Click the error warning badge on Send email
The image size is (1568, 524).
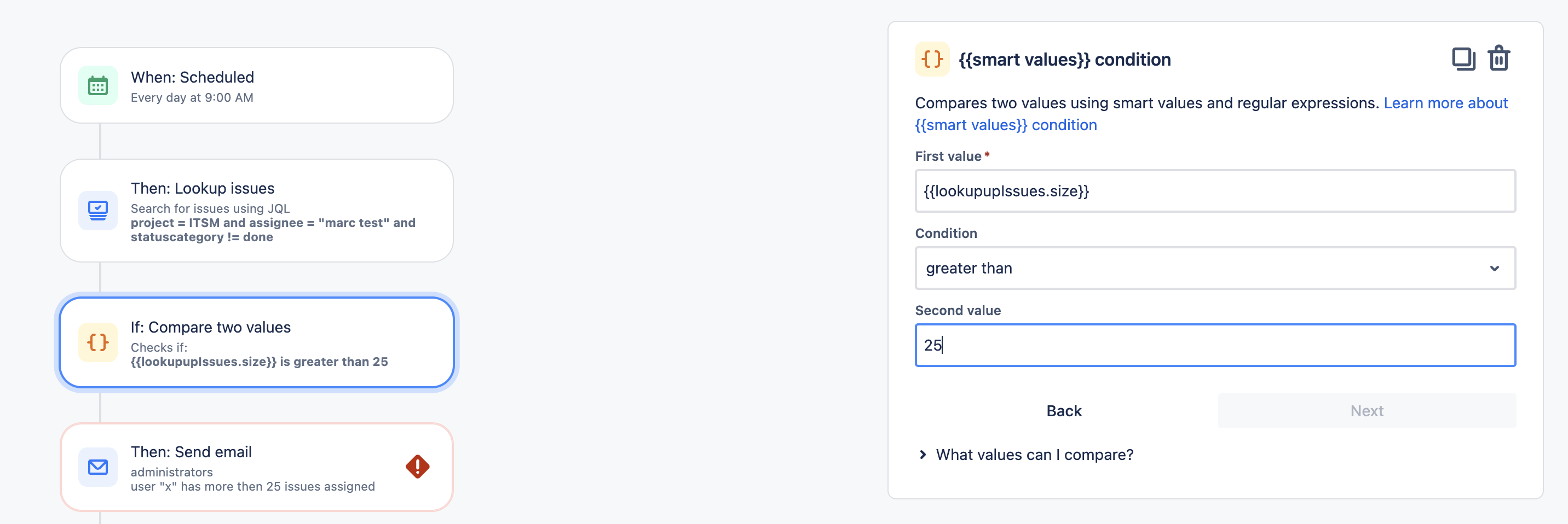418,467
